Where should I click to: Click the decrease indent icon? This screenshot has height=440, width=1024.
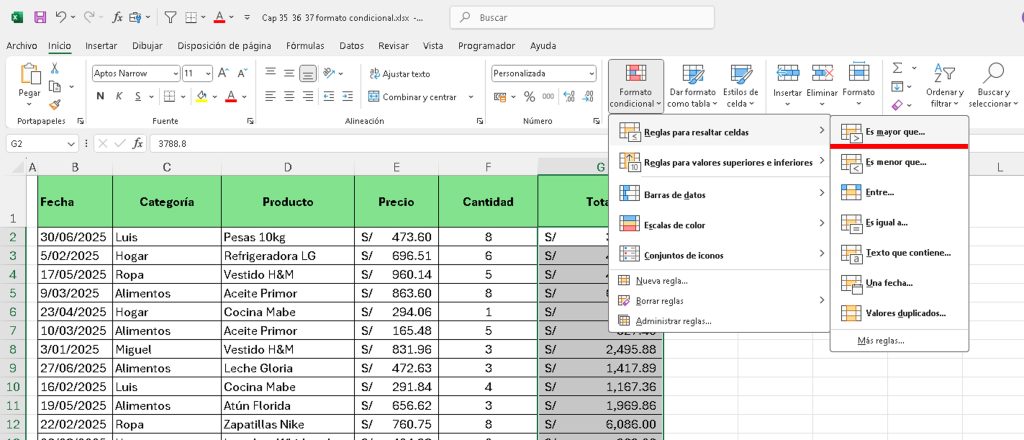tap(328, 97)
